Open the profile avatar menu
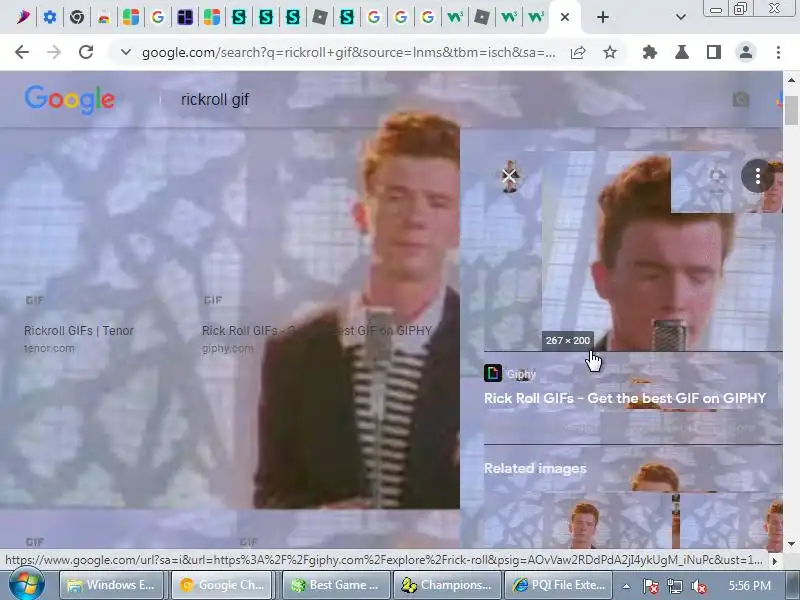The height and width of the screenshot is (600, 800). (745, 52)
